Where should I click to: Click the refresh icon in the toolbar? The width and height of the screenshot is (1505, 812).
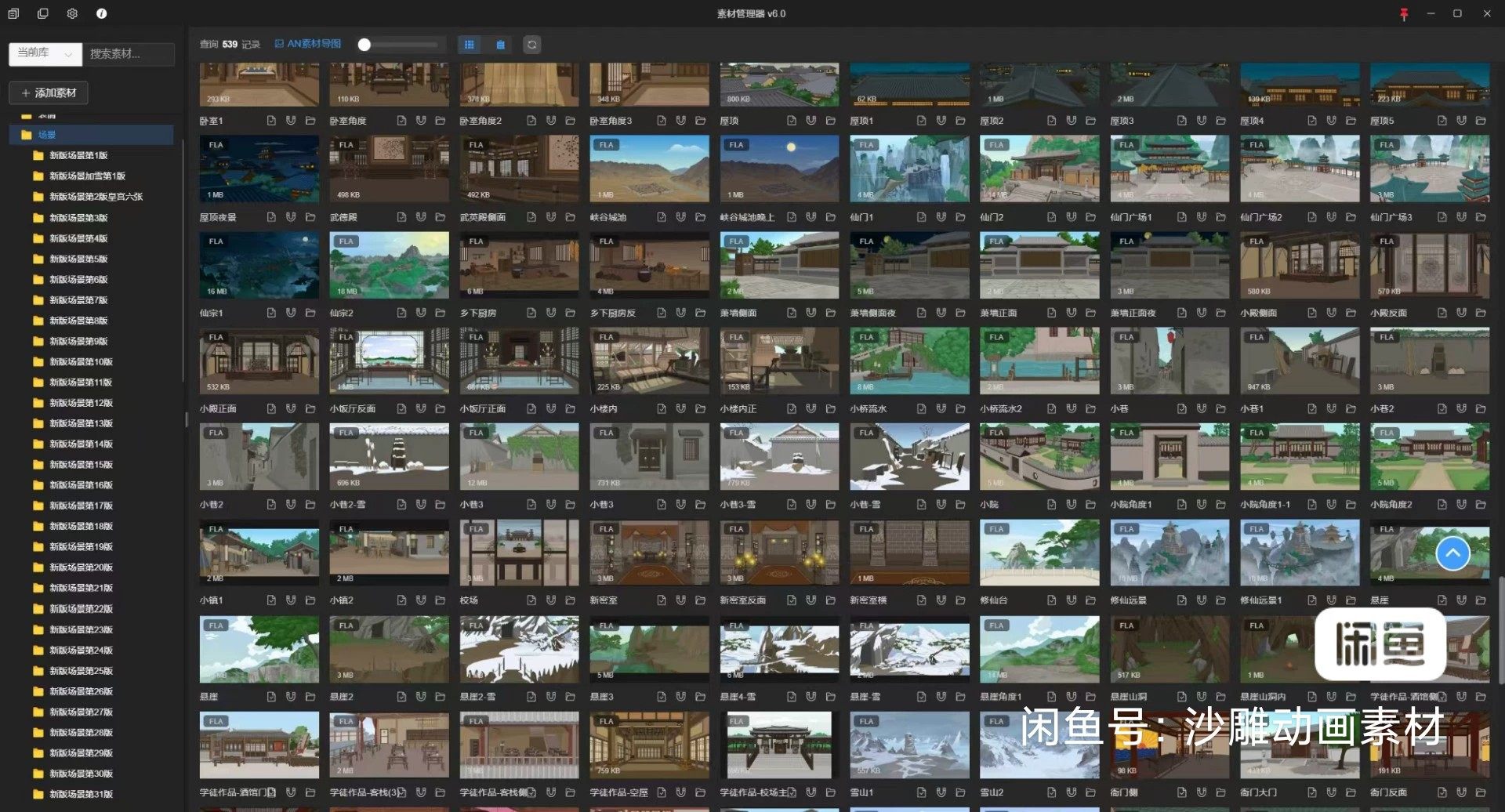click(x=531, y=45)
